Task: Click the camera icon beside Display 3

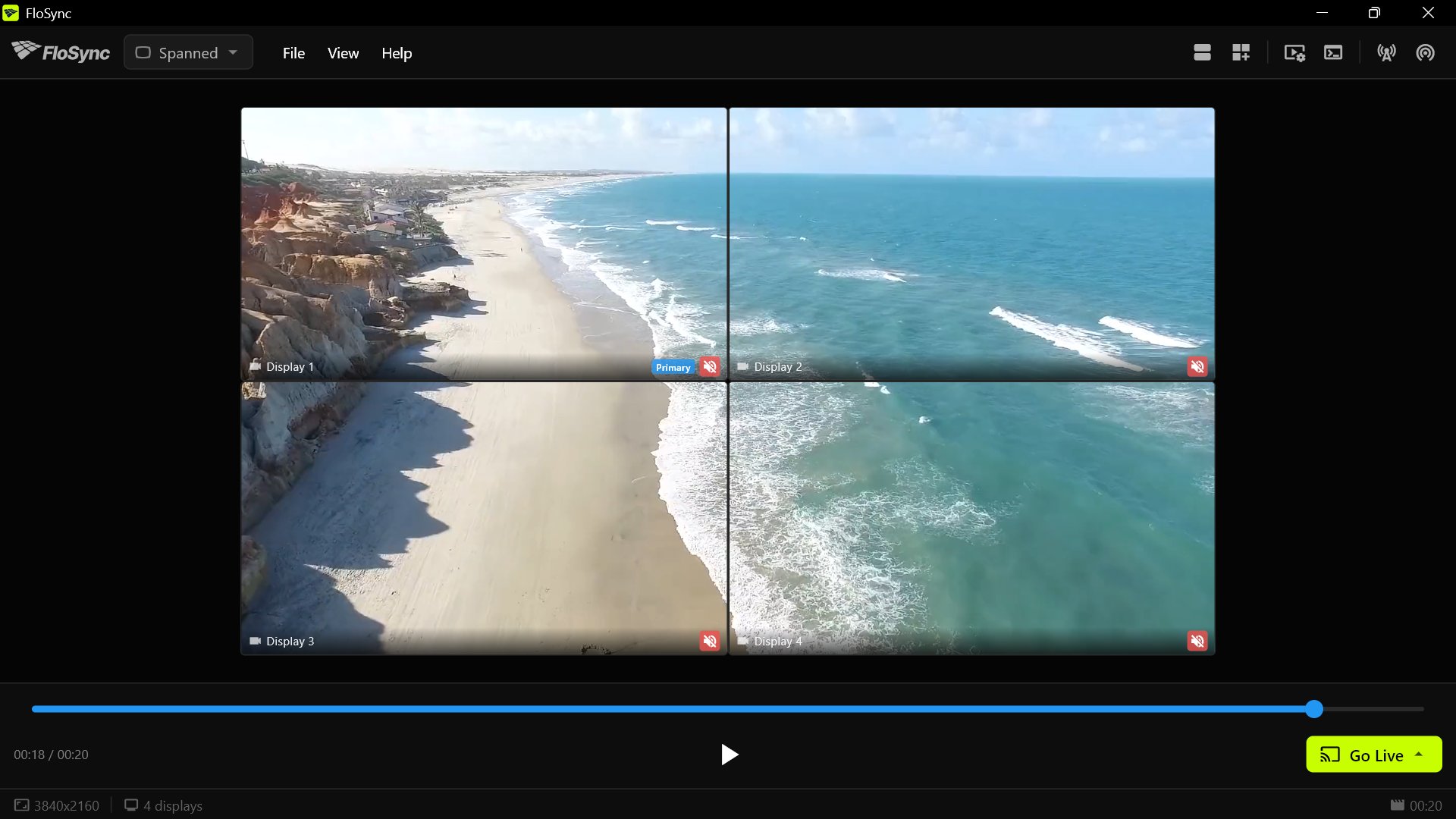Action: [256, 641]
